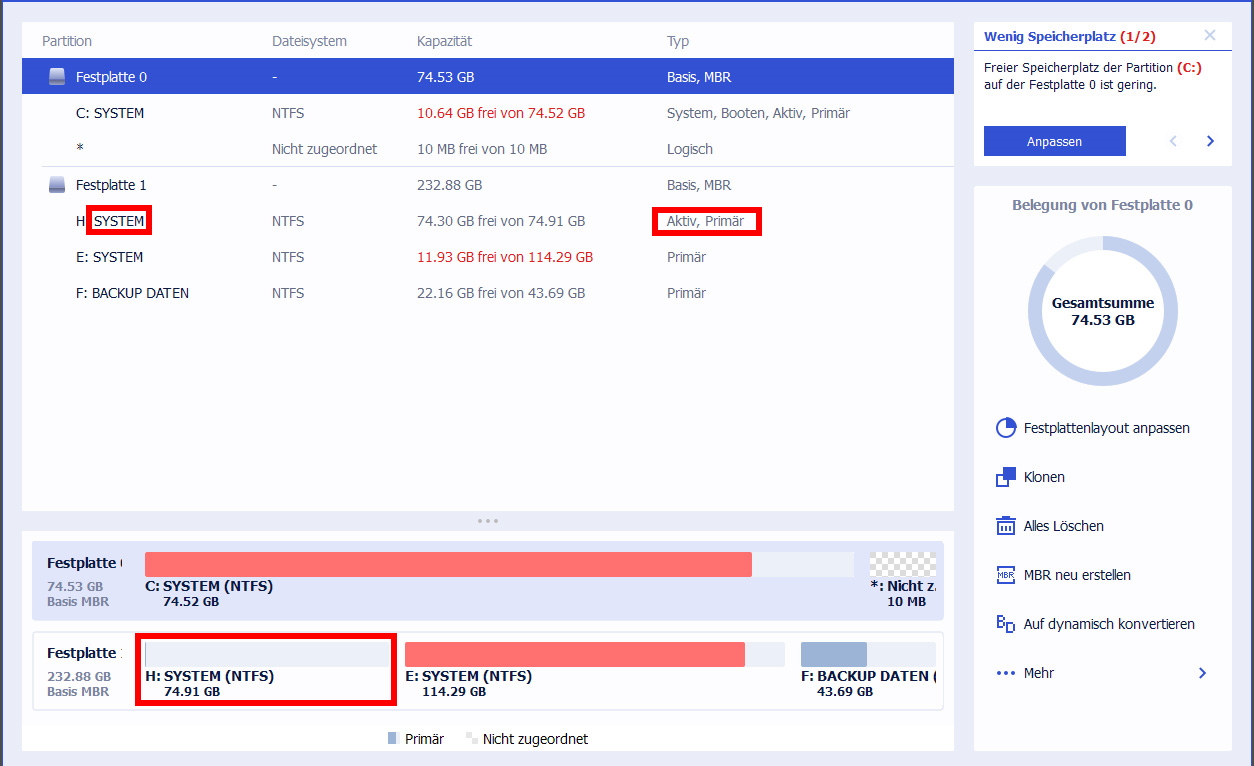Click the Mehr three-dots icon
Screen dimensions: 1254x766
[x=1005, y=673]
